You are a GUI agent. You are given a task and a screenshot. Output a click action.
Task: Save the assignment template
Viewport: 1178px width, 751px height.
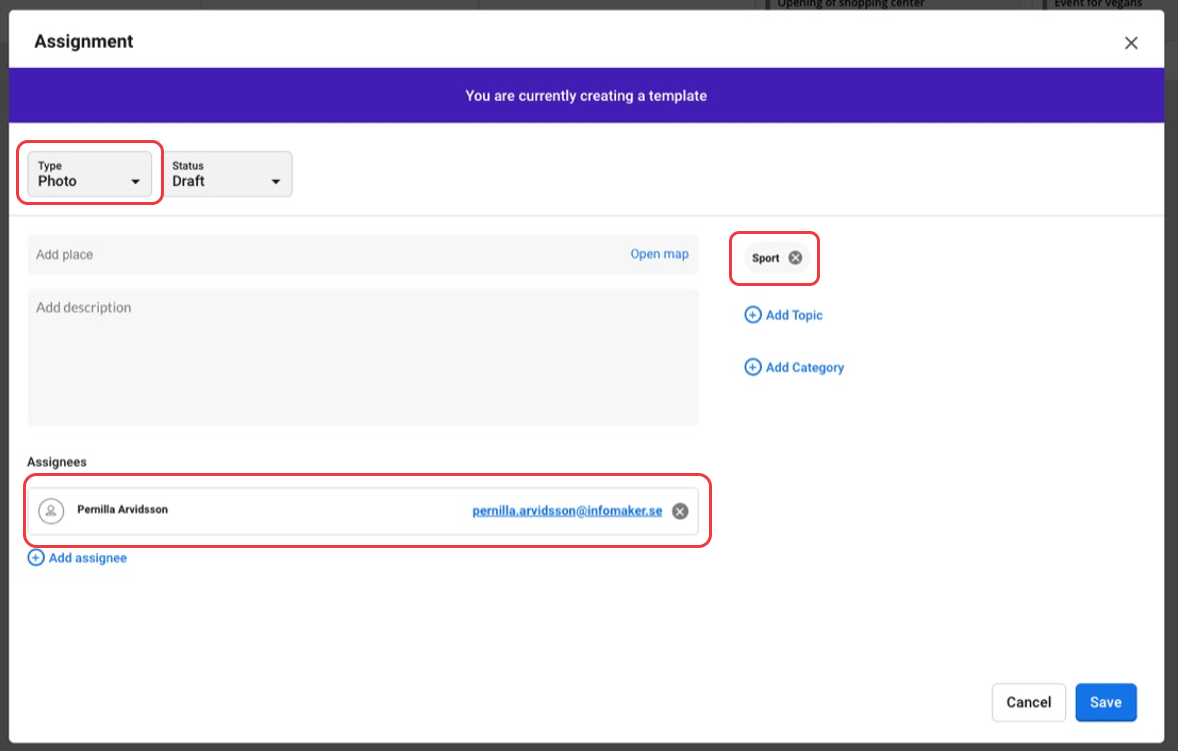pos(1105,702)
